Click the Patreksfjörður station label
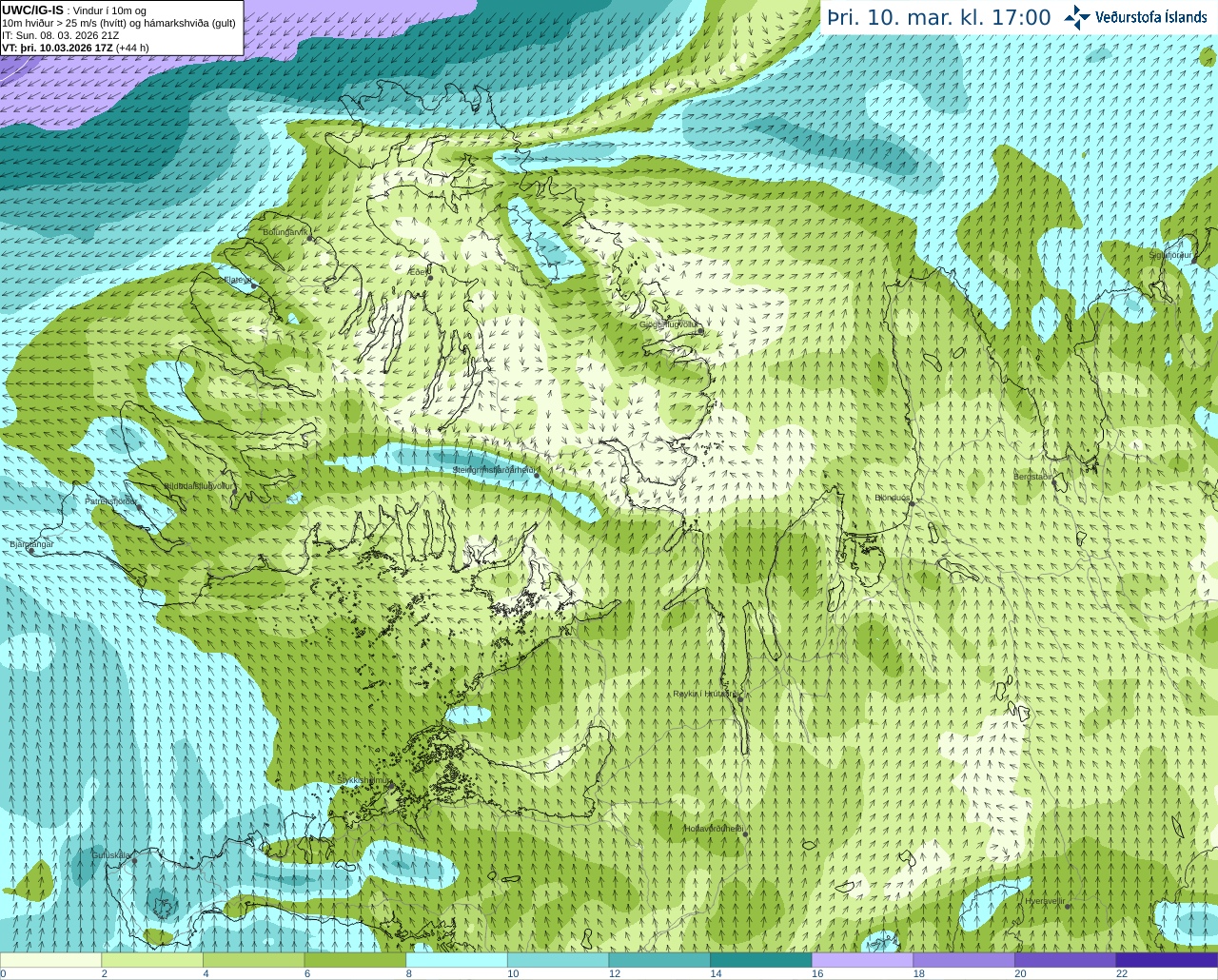Screen dimensions: 1218x980 coord(111,500)
